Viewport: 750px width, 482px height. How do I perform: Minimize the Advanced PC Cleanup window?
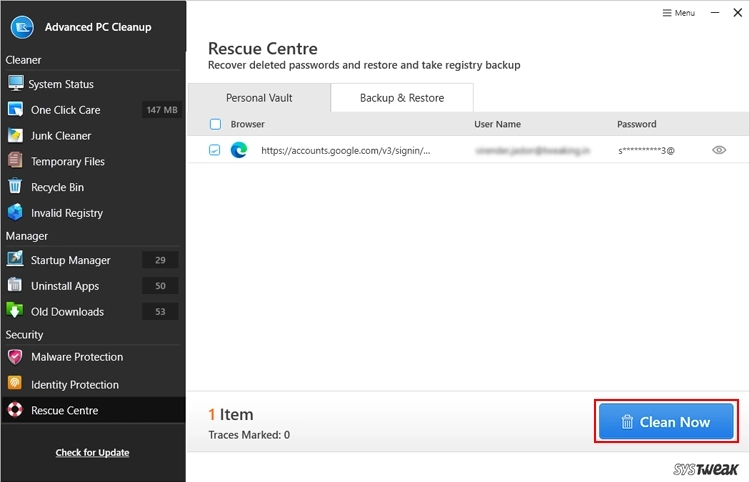click(x=715, y=13)
